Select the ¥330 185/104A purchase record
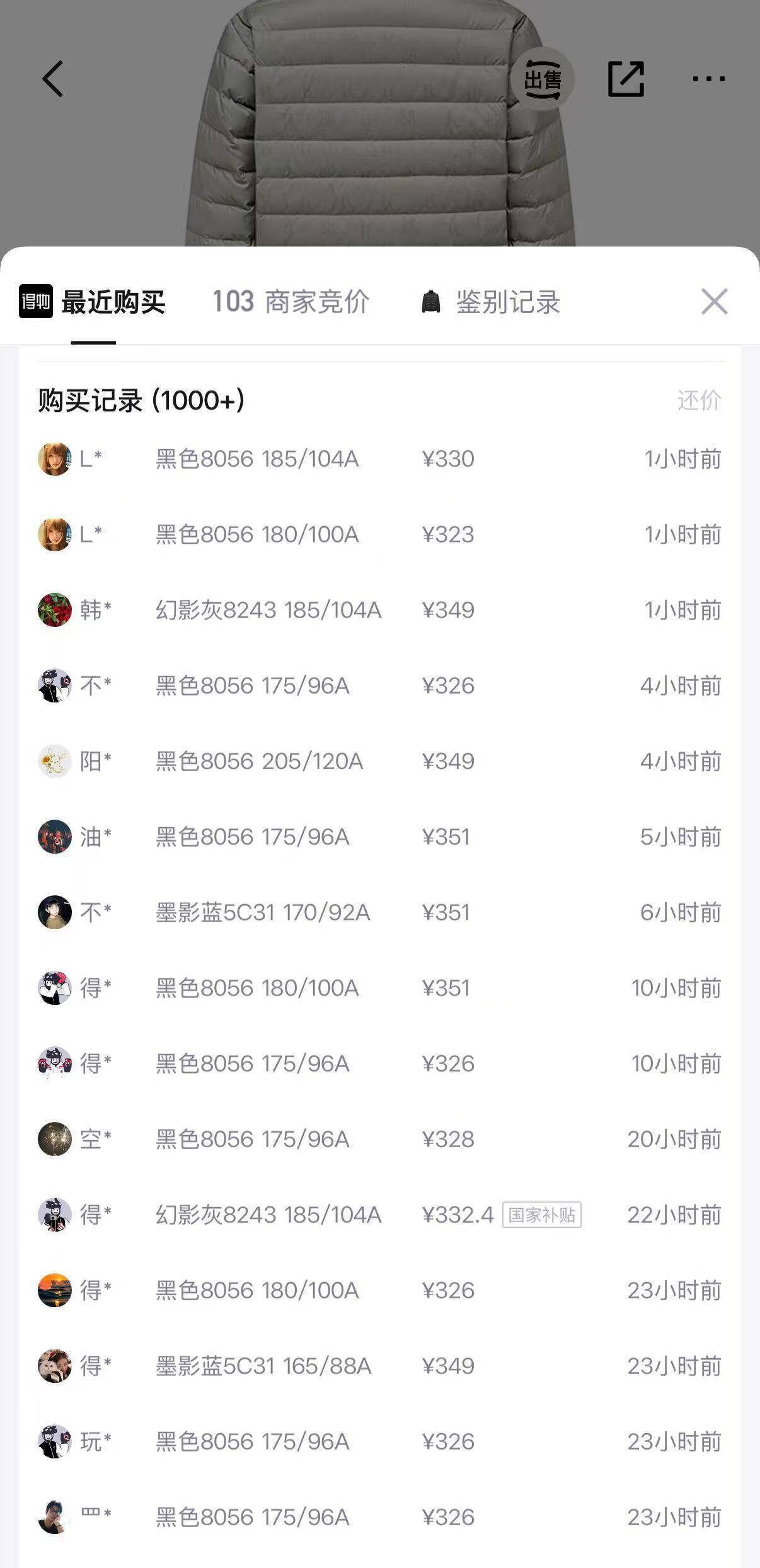 380,459
